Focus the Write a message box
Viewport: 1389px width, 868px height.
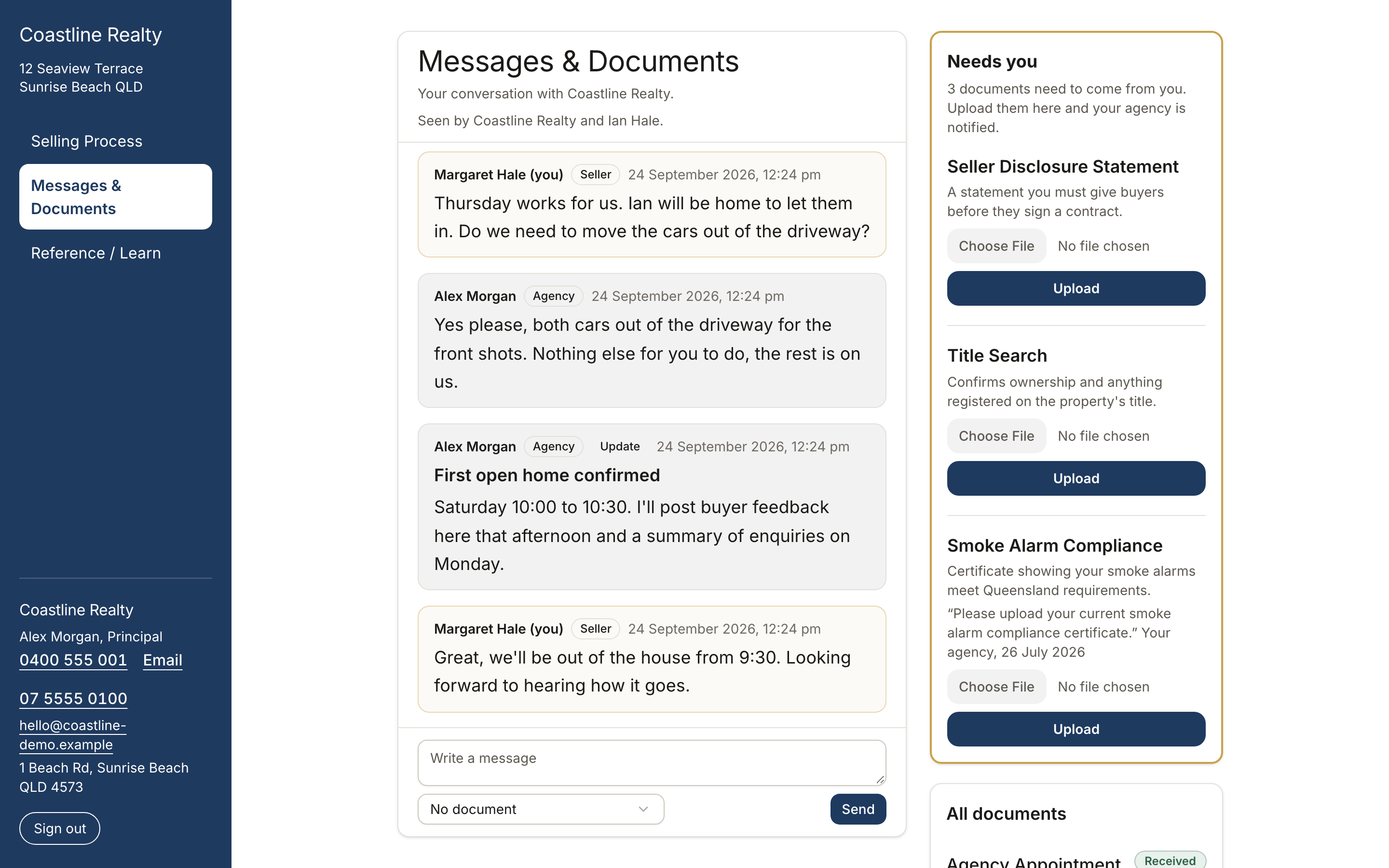(652, 762)
